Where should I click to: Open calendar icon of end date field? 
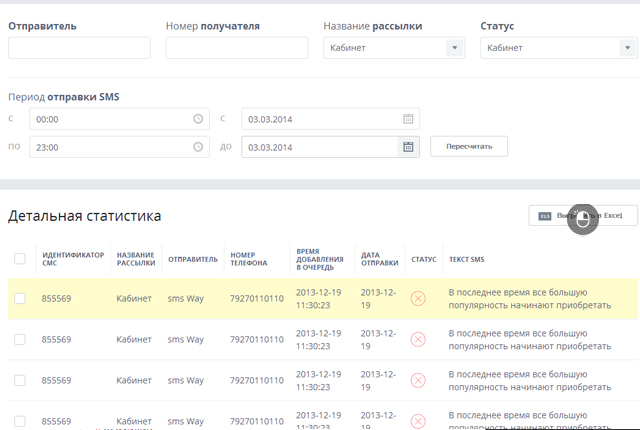click(408, 147)
